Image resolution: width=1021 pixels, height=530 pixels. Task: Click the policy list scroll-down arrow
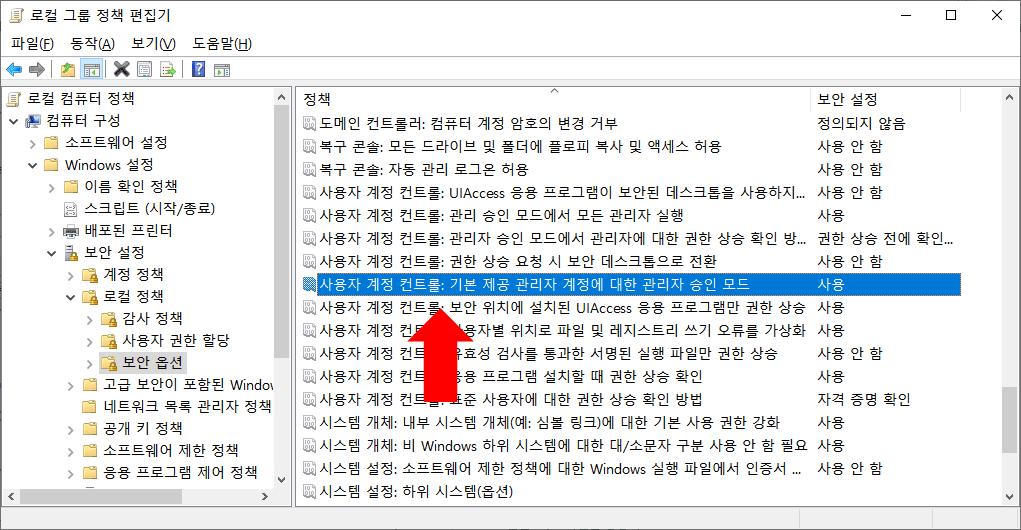[1009, 496]
